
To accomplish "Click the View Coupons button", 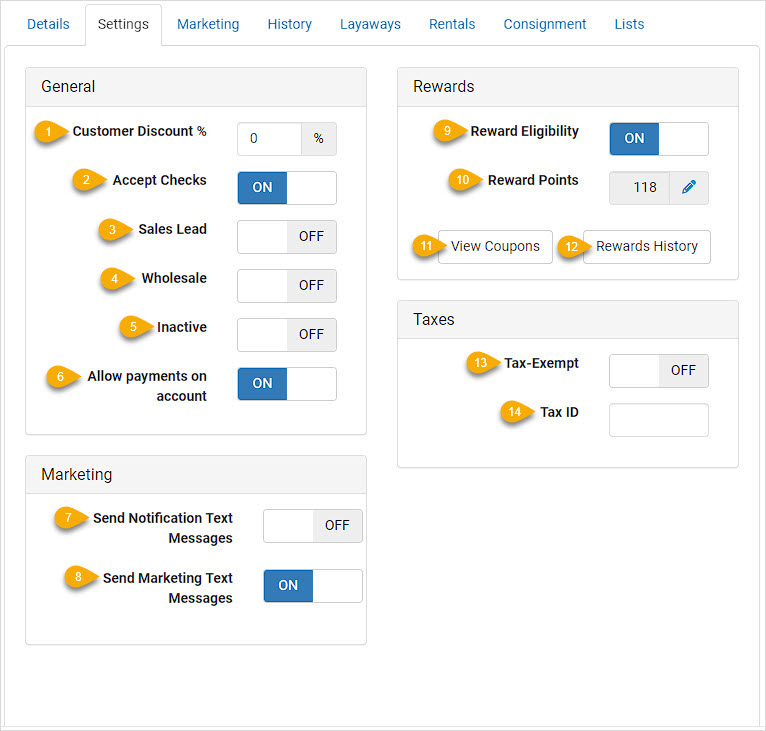I will (495, 247).
